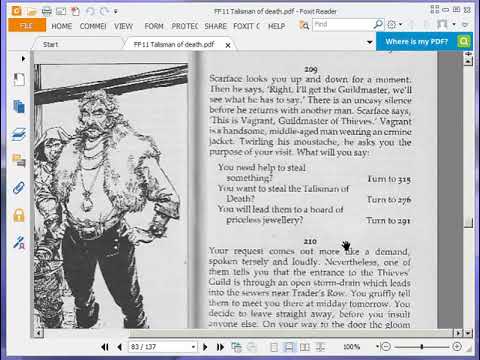Click the magnifier search button
The height and width of the screenshot is (360, 480).
378,24
